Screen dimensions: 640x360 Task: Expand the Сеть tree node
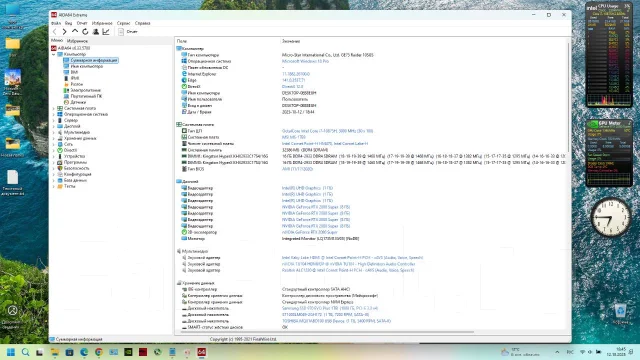coord(53,144)
